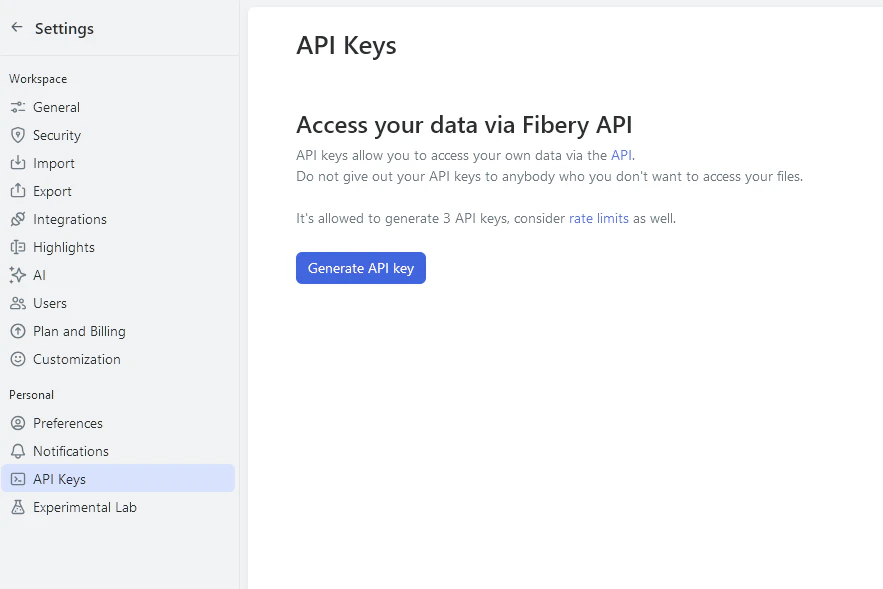Click the Notifications bell icon

pyautogui.click(x=17, y=451)
